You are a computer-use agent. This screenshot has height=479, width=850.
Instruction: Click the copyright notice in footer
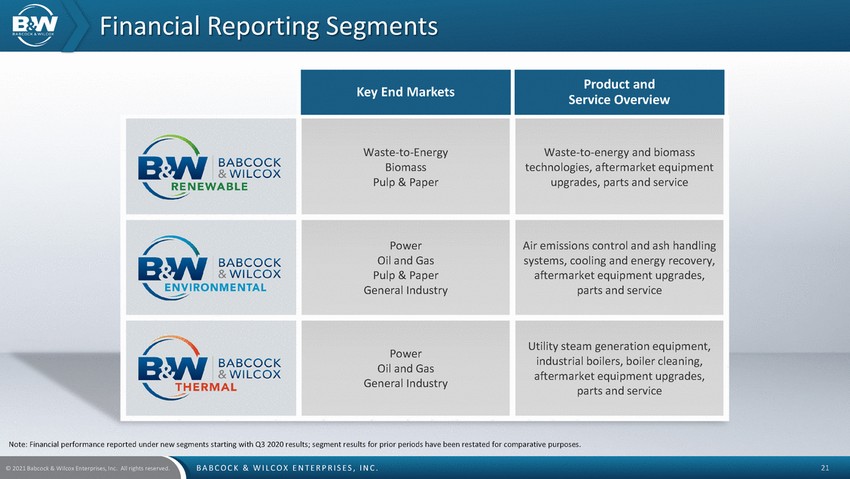point(88,468)
